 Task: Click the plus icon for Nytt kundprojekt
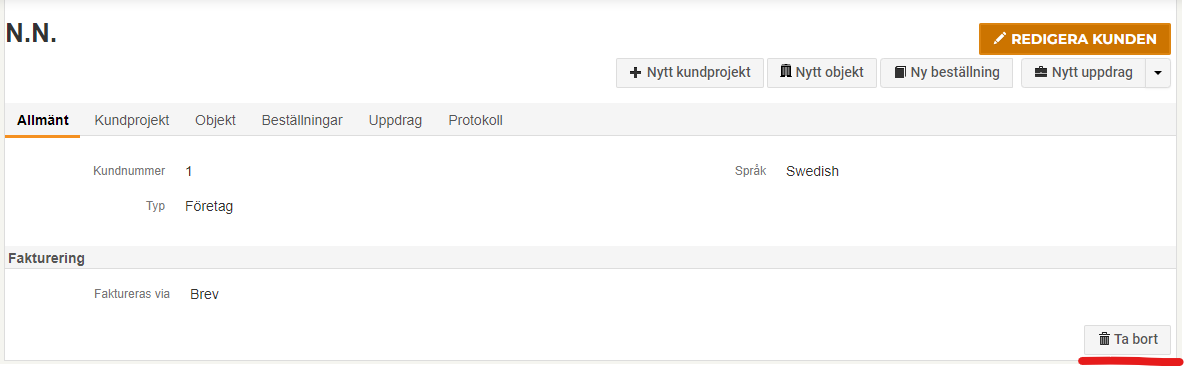point(635,72)
